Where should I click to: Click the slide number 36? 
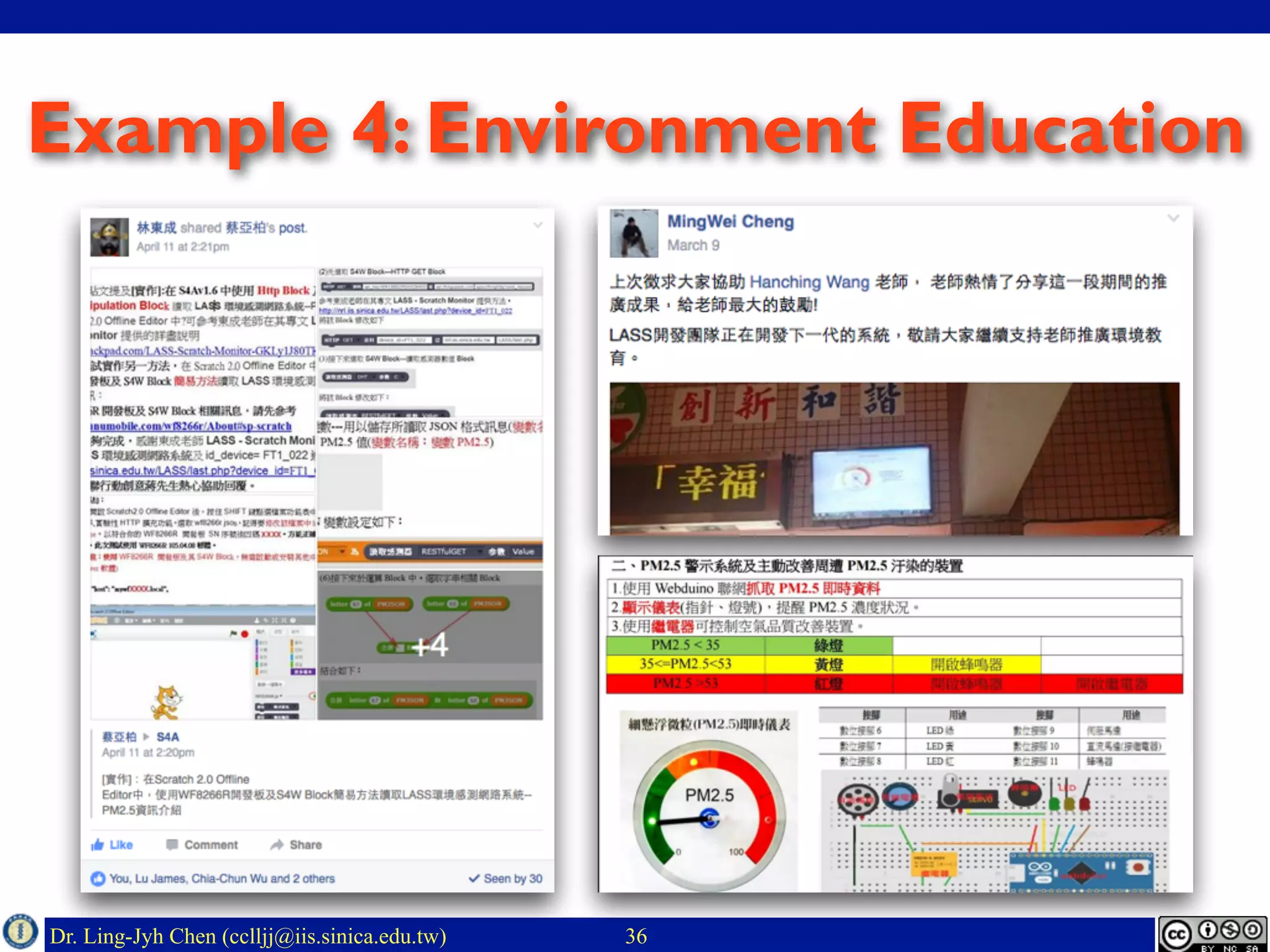tap(636, 936)
